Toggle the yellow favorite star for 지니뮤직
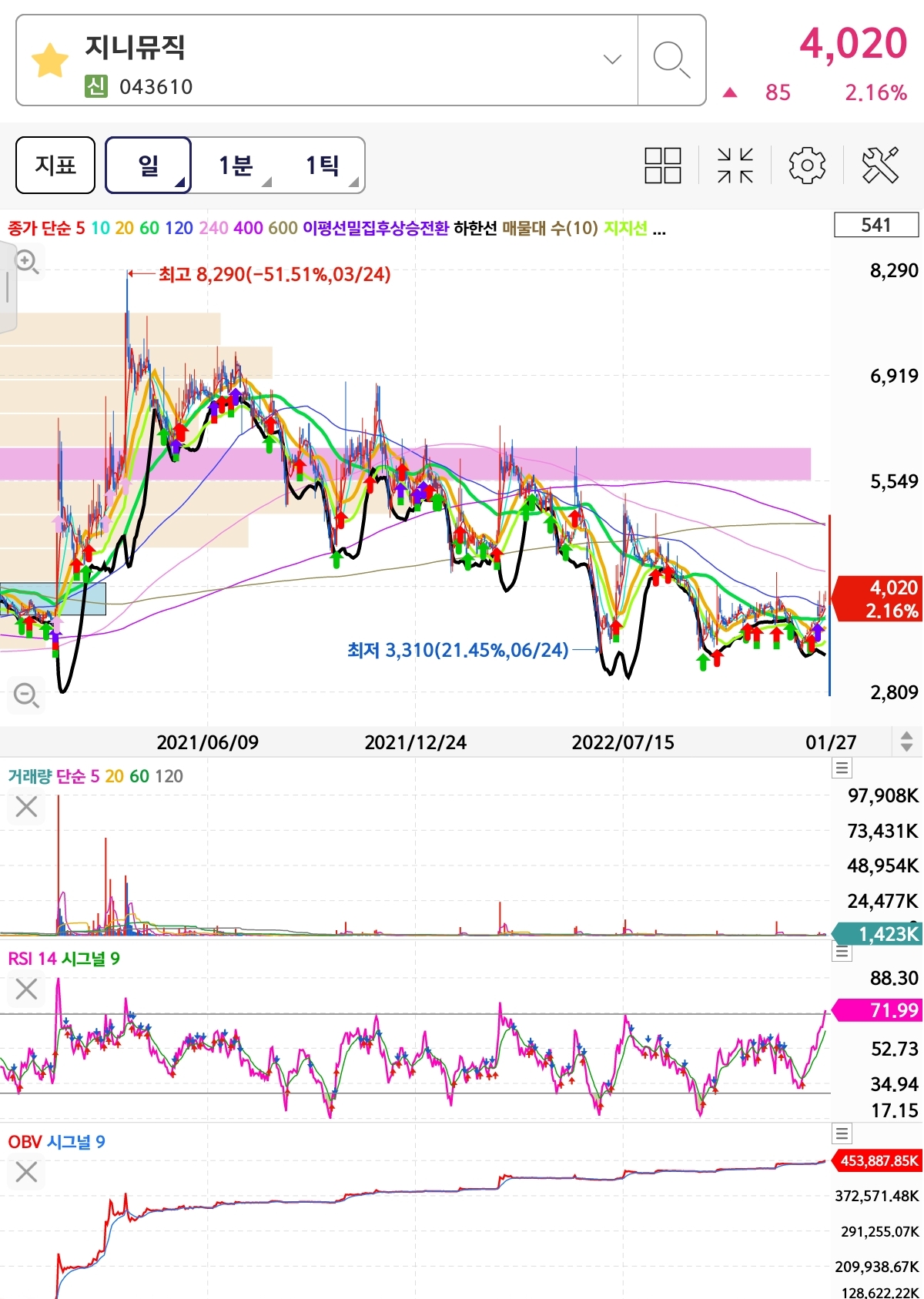Viewport: 924px width, 1299px height. [50, 61]
